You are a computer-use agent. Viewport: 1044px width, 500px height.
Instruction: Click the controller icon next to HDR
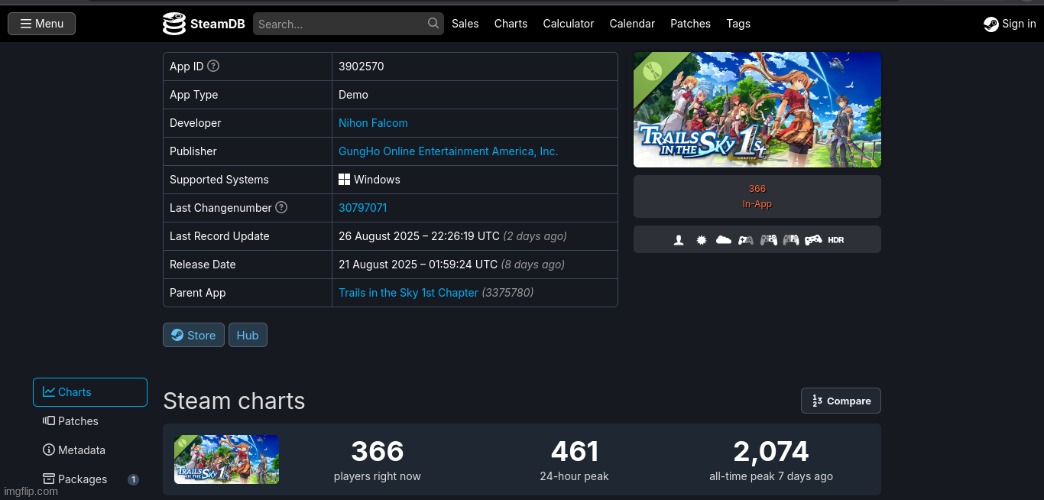813,240
